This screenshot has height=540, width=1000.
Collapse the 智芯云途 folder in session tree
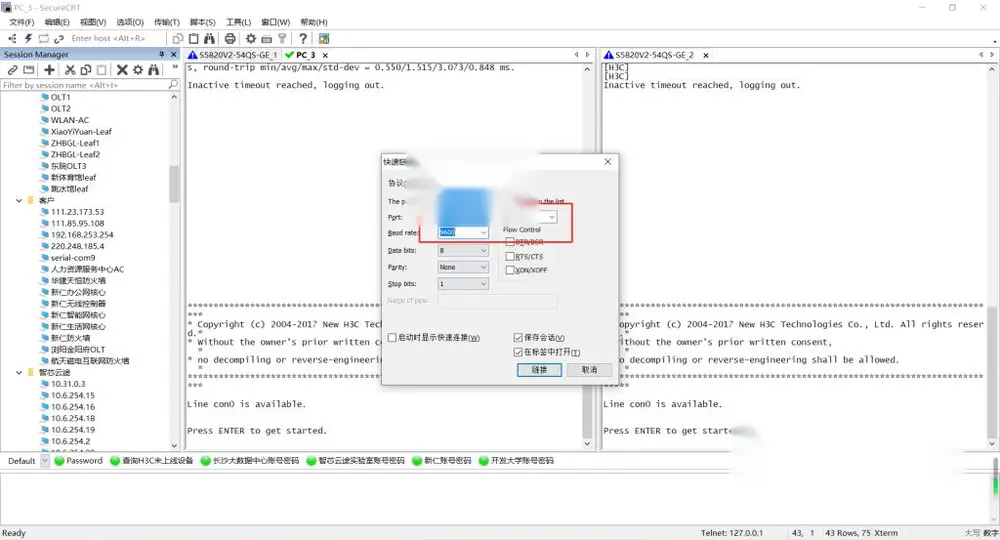pyautogui.click(x=19, y=372)
